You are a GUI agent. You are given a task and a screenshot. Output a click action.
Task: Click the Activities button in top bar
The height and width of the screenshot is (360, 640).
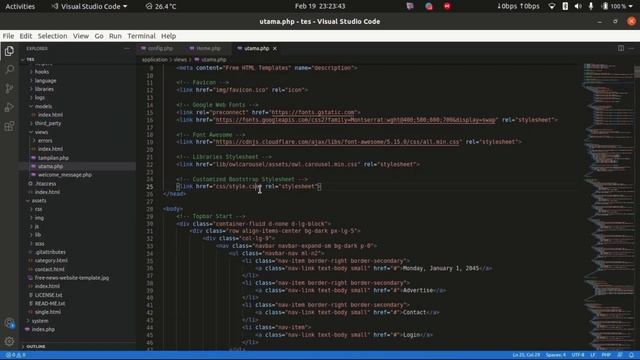[20, 6]
